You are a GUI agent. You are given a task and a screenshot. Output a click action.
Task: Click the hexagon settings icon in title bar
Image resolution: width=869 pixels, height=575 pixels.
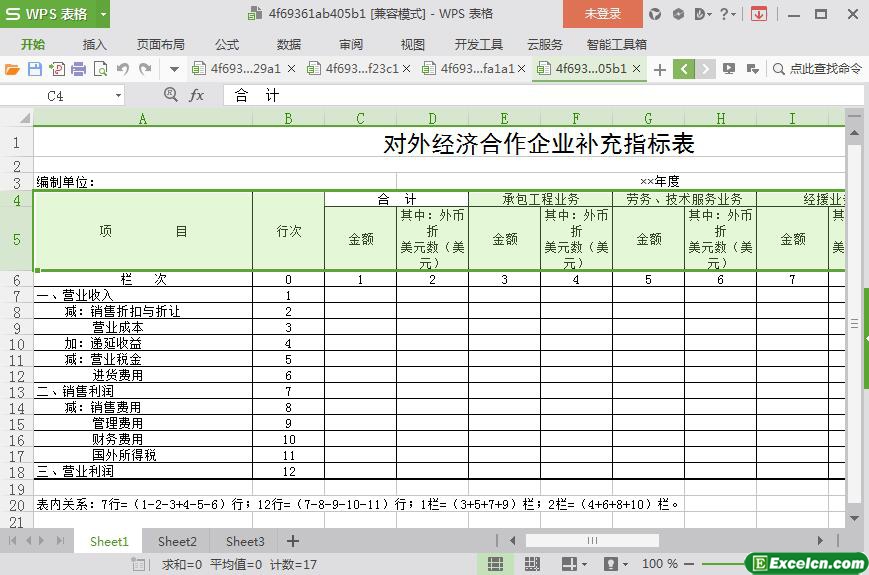[678, 14]
